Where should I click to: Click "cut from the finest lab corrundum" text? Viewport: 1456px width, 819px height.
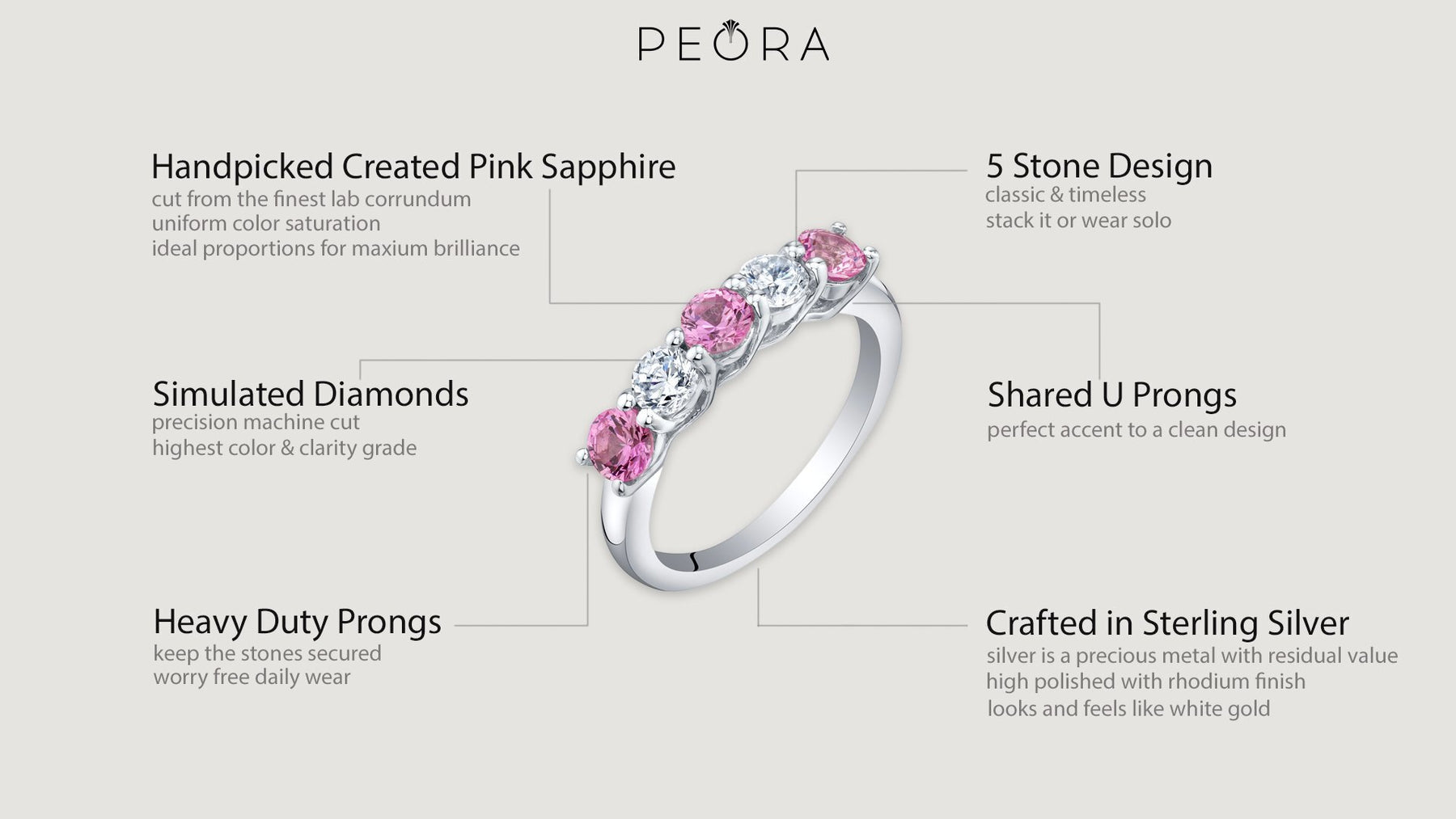click(x=311, y=199)
